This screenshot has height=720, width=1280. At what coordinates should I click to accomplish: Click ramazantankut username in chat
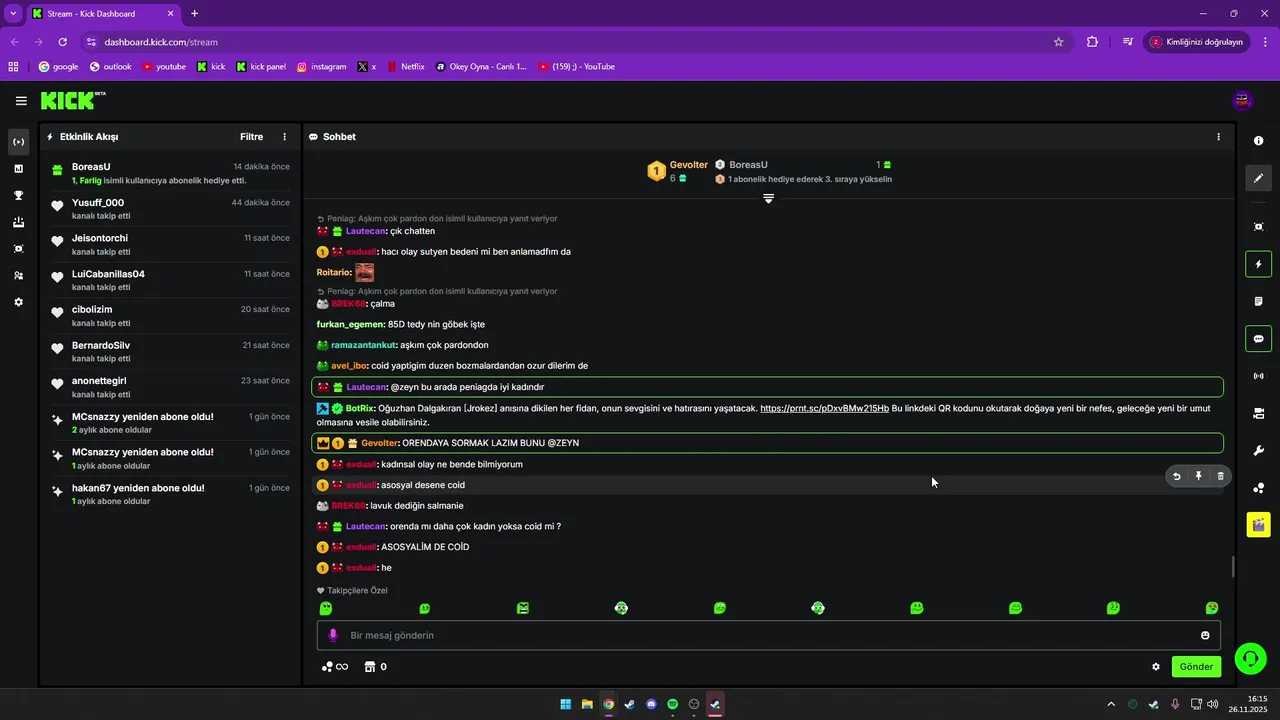[364, 345]
